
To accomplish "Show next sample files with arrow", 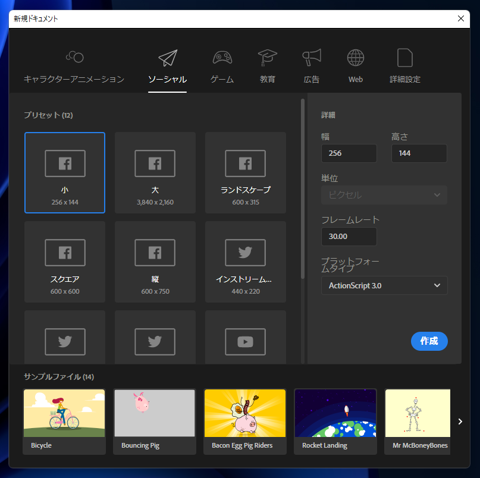I will click(460, 422).
